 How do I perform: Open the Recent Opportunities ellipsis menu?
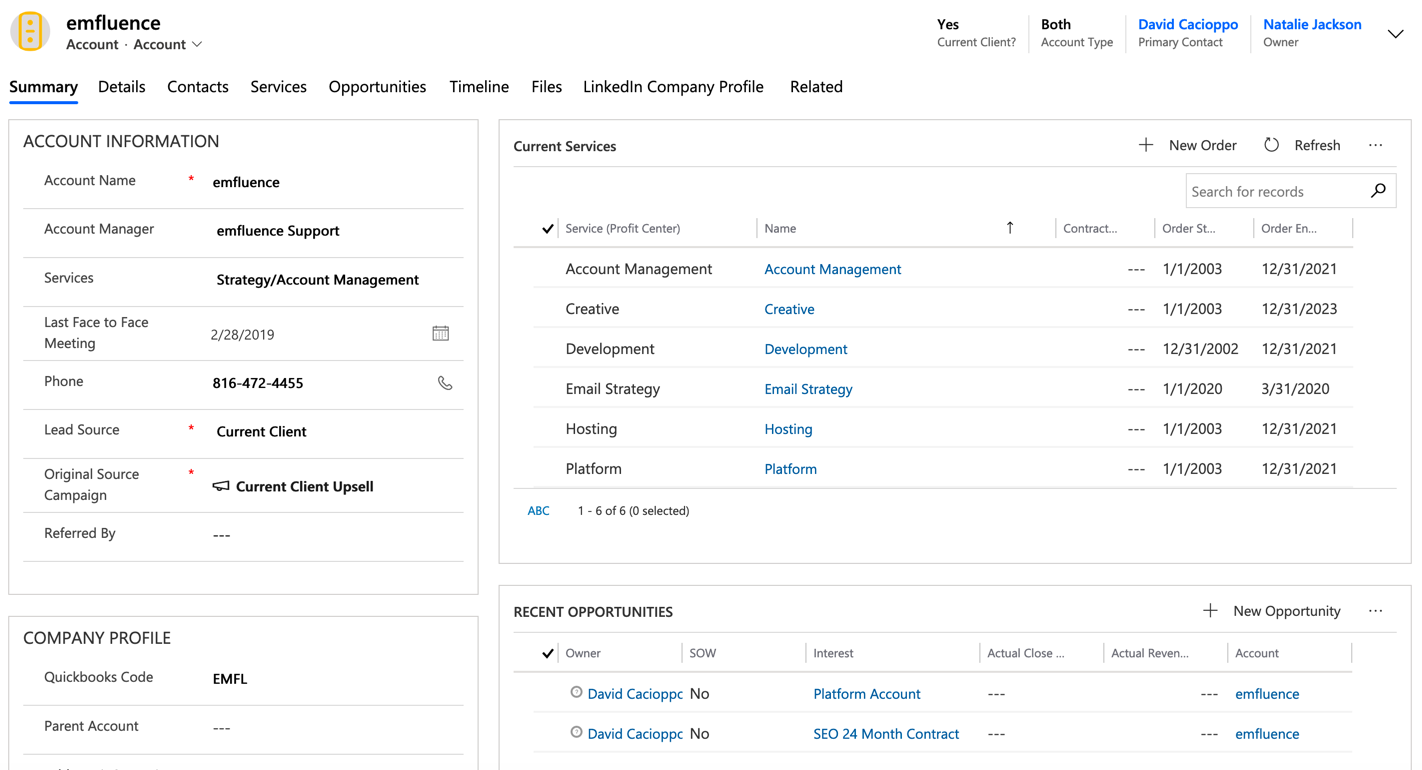pos(1376,610)
